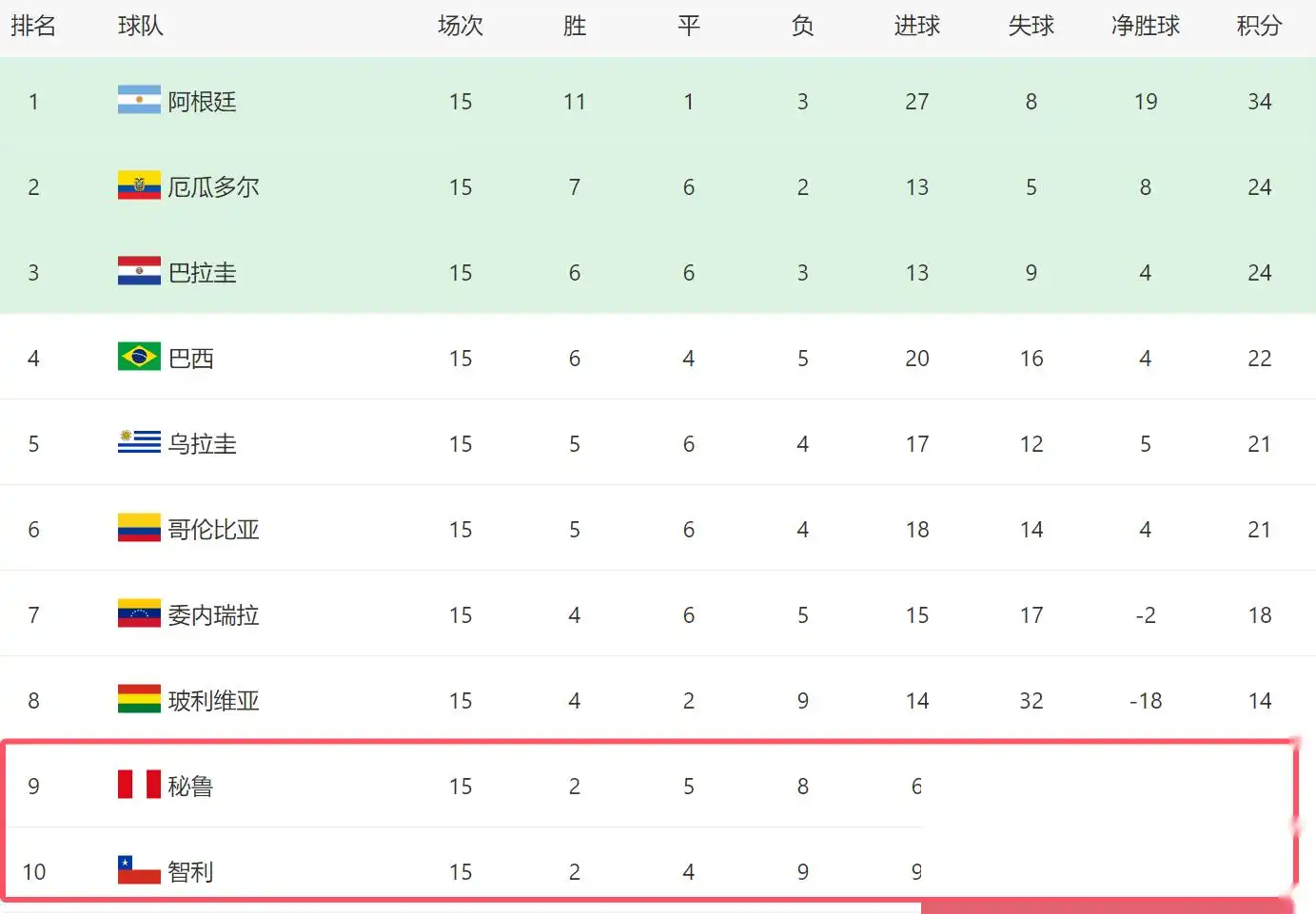The image size is (1316, 914).
Task: Click the Chile flag icon
Action: point(139,869)
